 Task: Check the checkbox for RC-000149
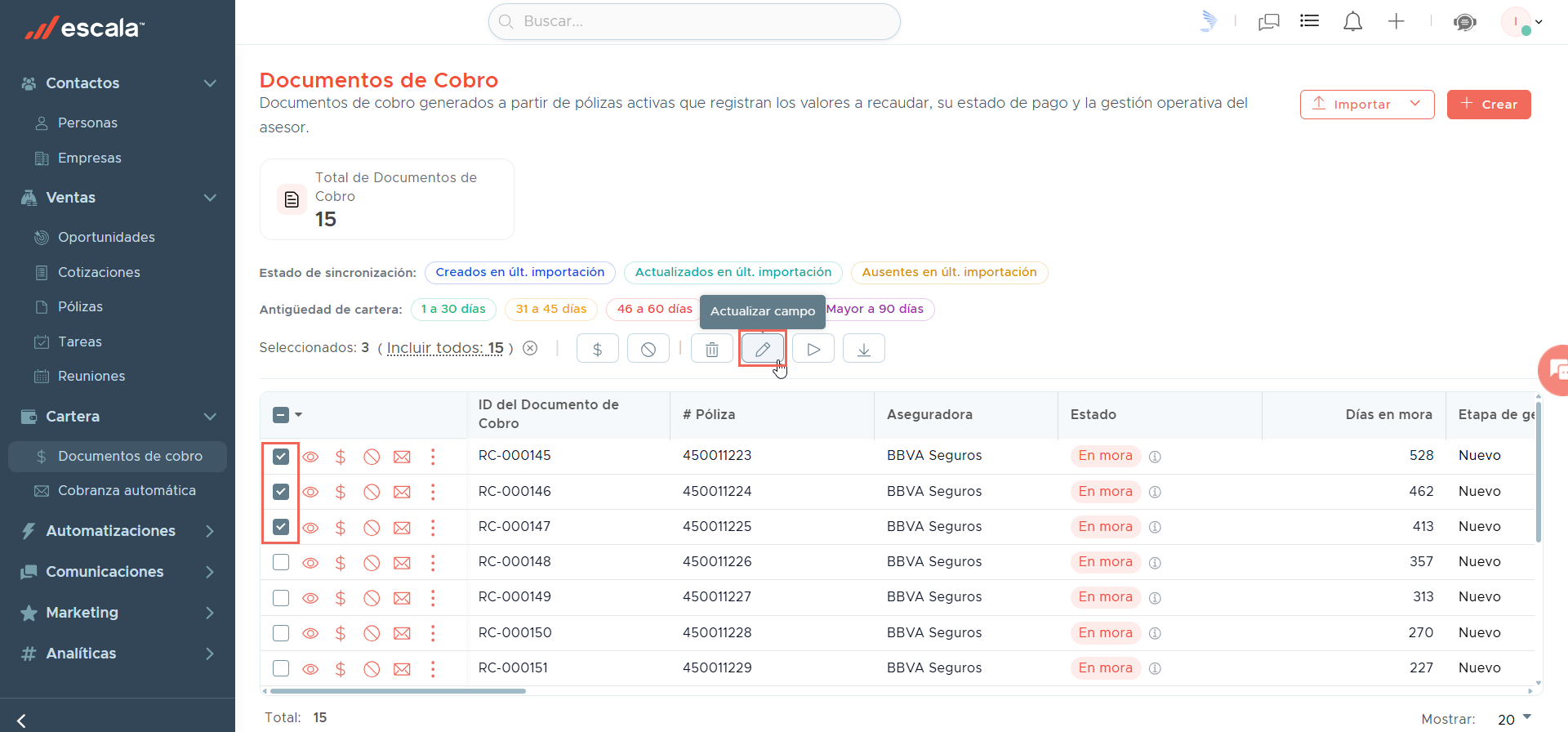coord(281,598)
